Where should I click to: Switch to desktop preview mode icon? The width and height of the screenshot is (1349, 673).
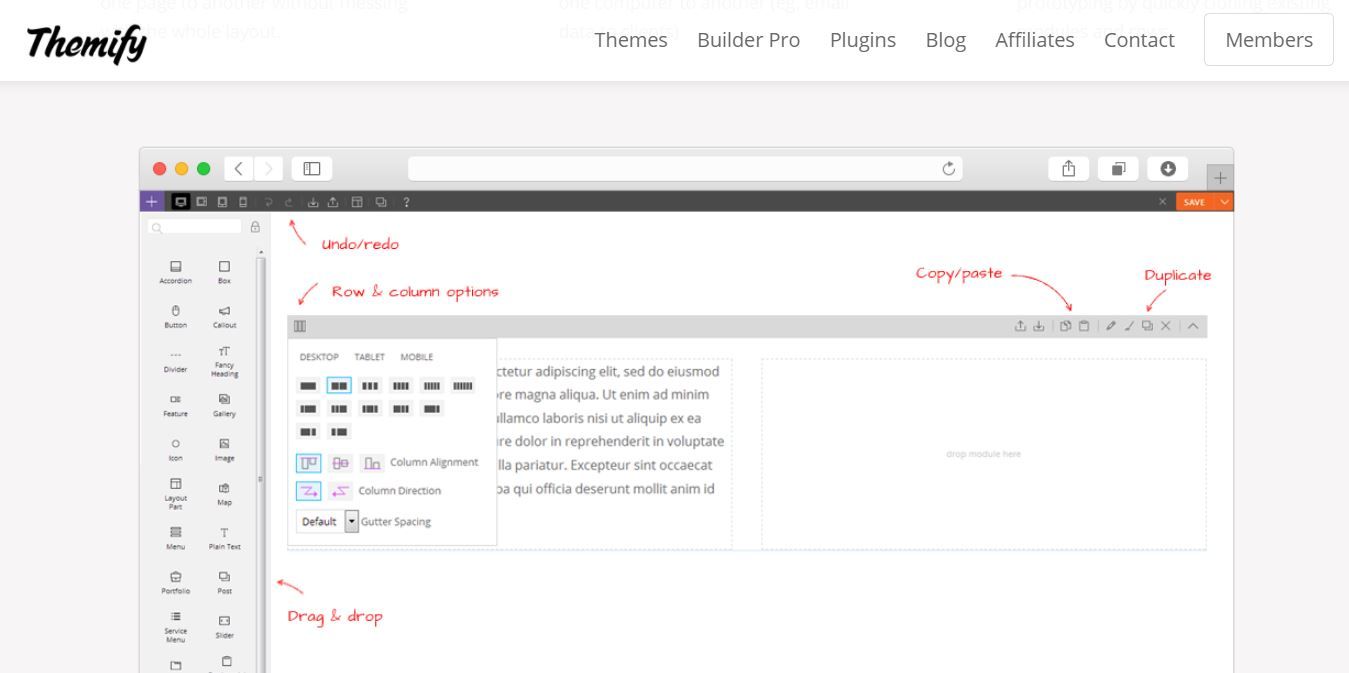pos(181,201)
